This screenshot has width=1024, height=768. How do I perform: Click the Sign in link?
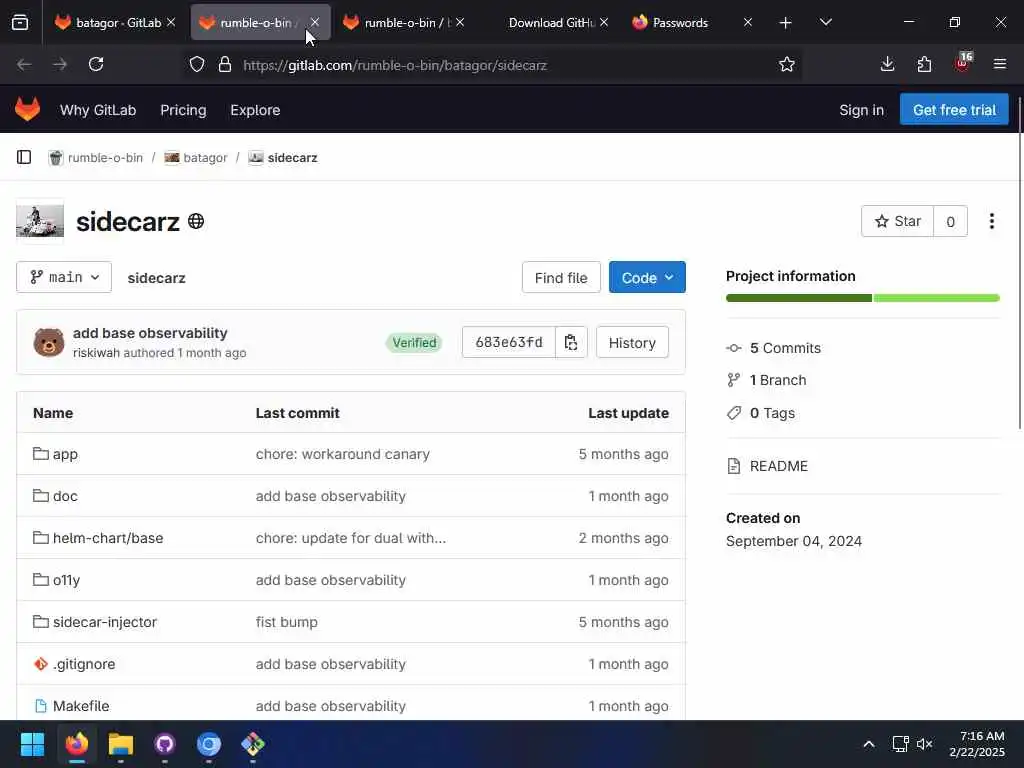coord(861,110)
